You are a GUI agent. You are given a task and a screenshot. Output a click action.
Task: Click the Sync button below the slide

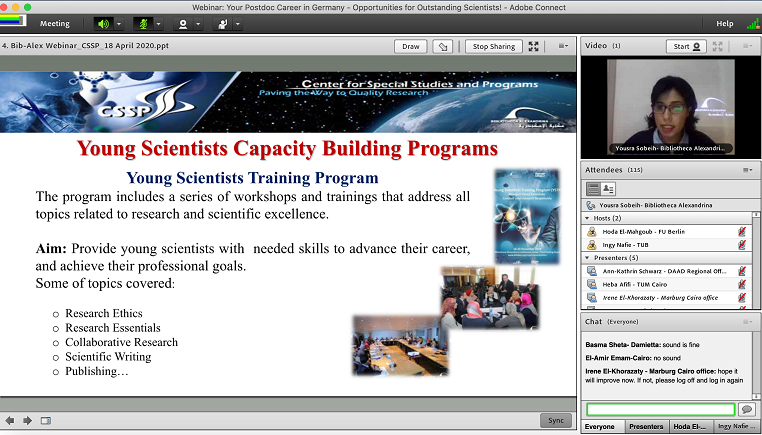556,420
